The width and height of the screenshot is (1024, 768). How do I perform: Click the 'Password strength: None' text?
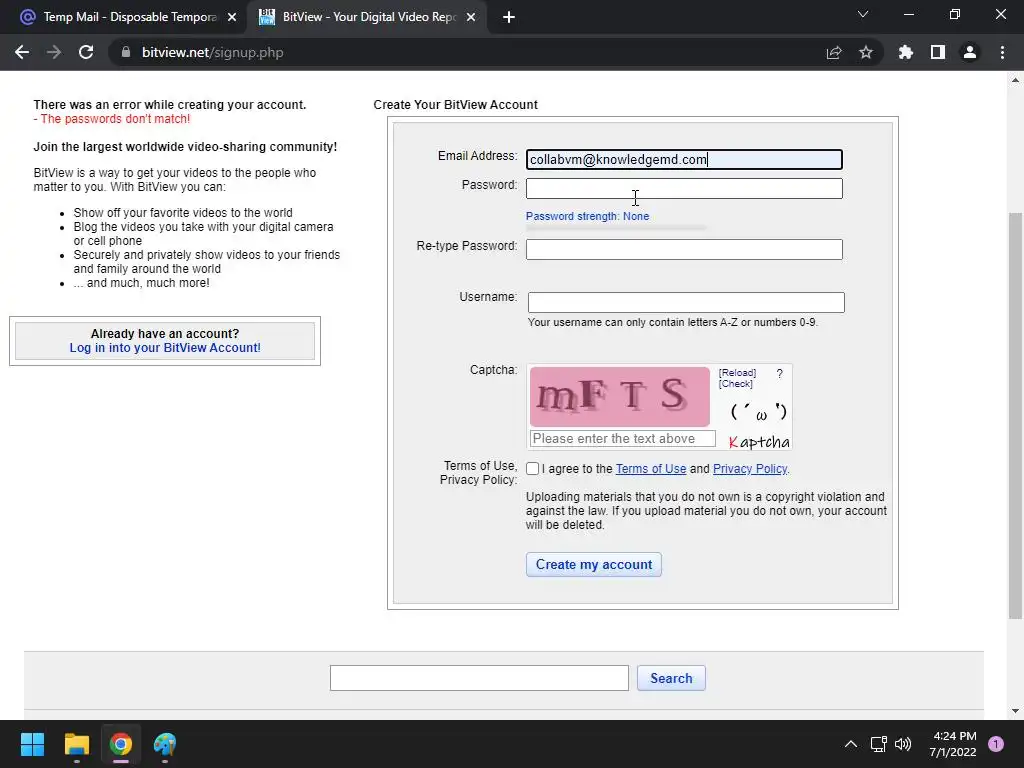coord(587,216)
